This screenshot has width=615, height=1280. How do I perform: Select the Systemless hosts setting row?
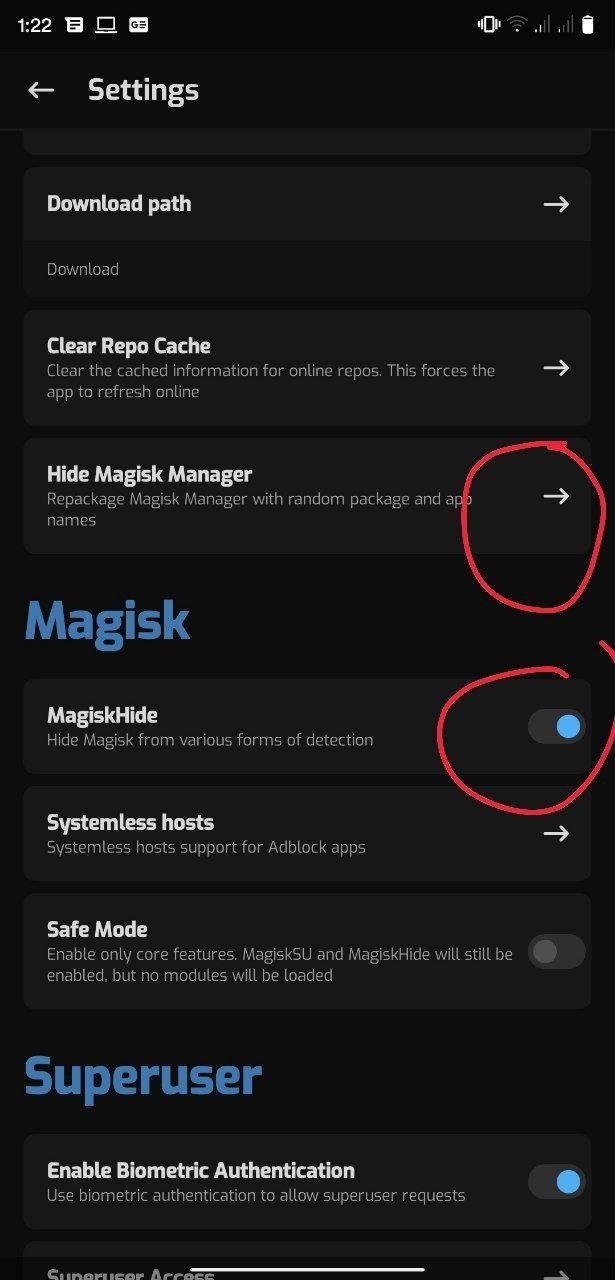point(307,833)
